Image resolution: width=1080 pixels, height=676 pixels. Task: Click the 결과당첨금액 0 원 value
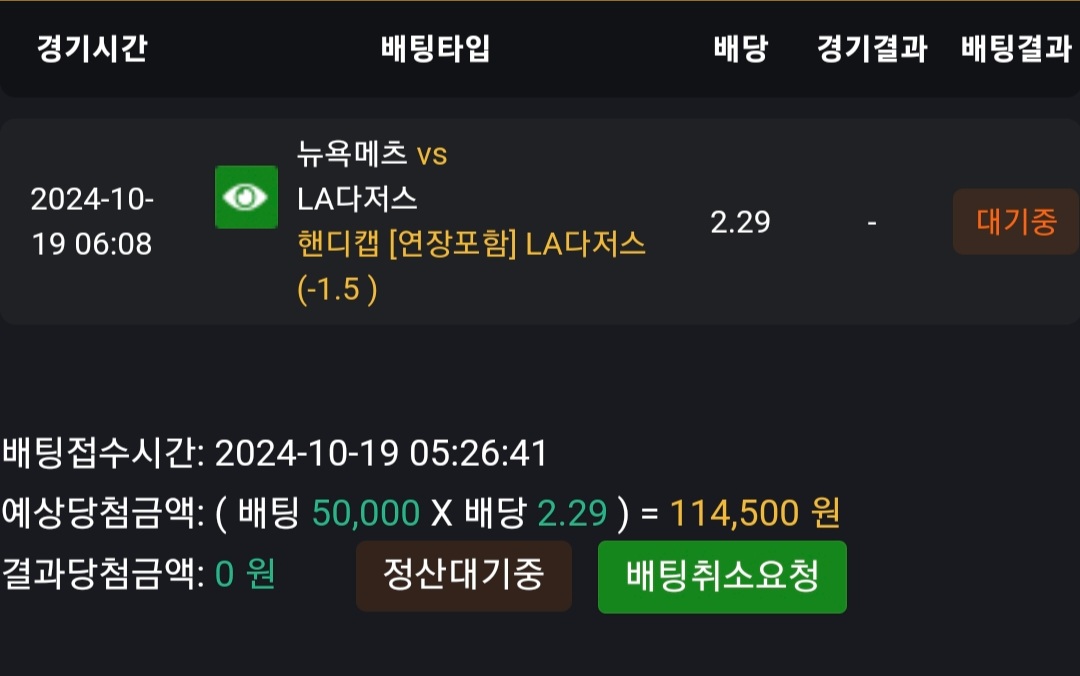[x=245, y=575]
